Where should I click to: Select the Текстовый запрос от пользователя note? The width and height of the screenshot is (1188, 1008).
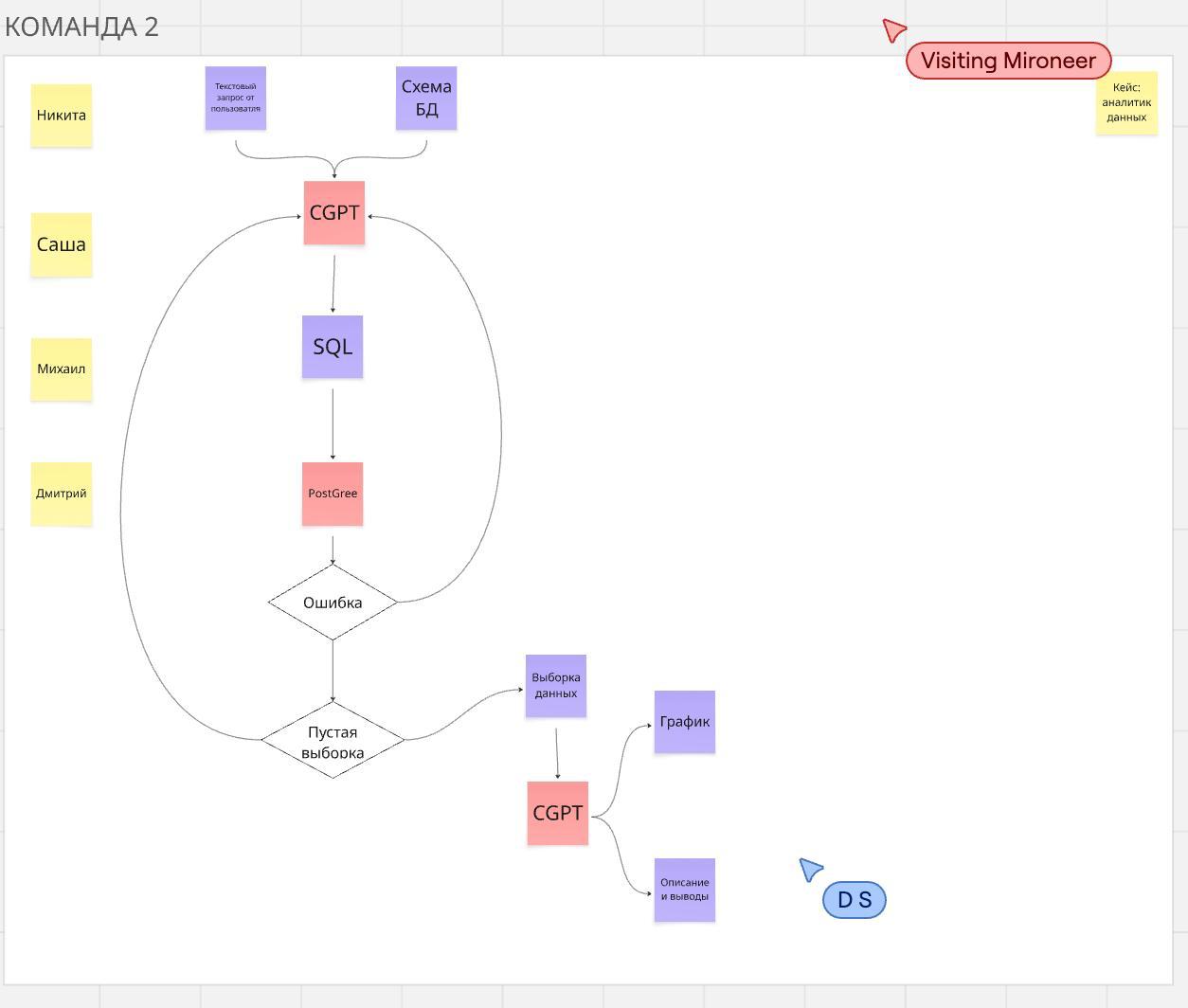click(x=236, y=98)
